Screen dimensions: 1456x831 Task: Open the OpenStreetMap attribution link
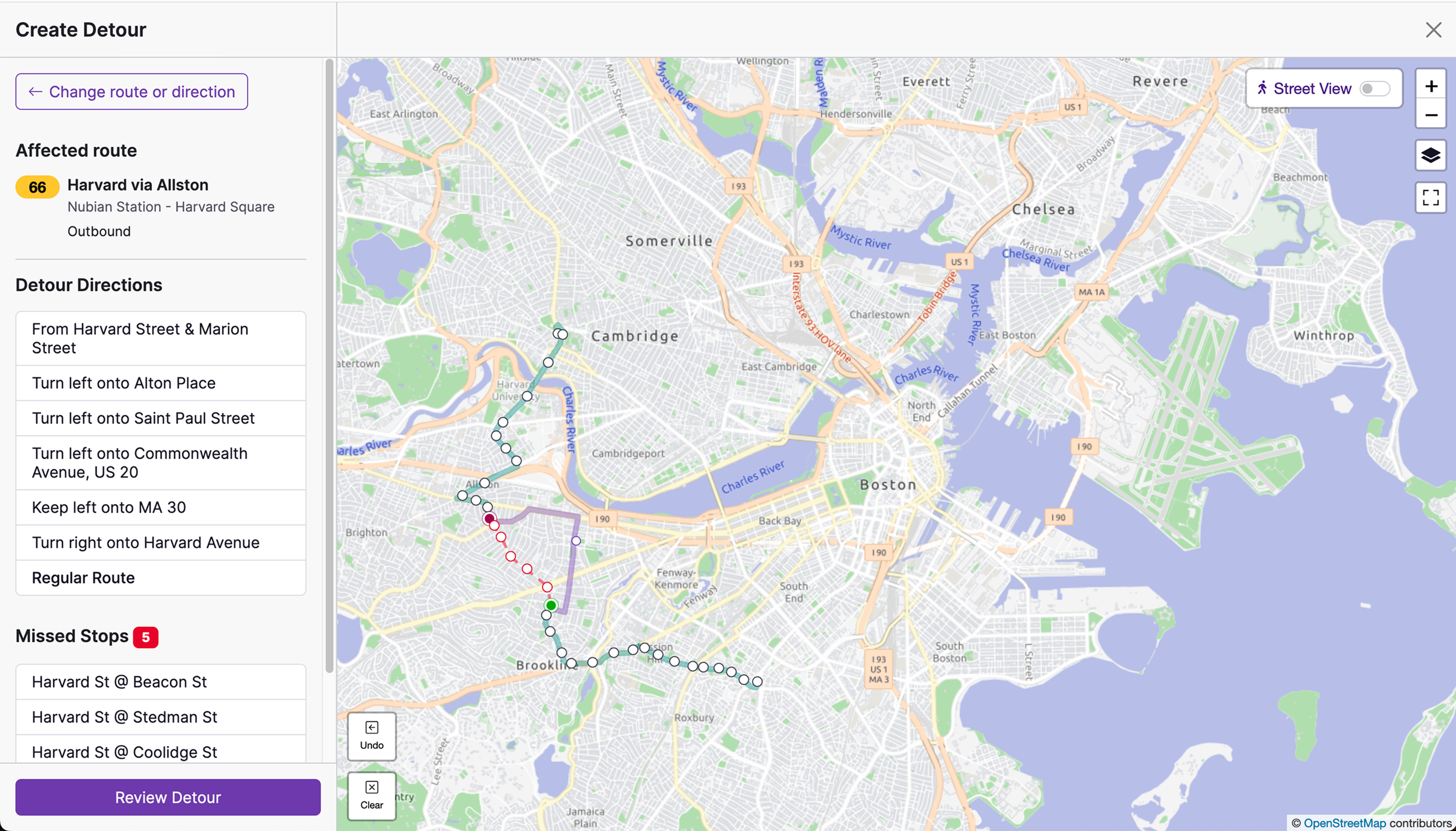click(x=1345, y=823)
